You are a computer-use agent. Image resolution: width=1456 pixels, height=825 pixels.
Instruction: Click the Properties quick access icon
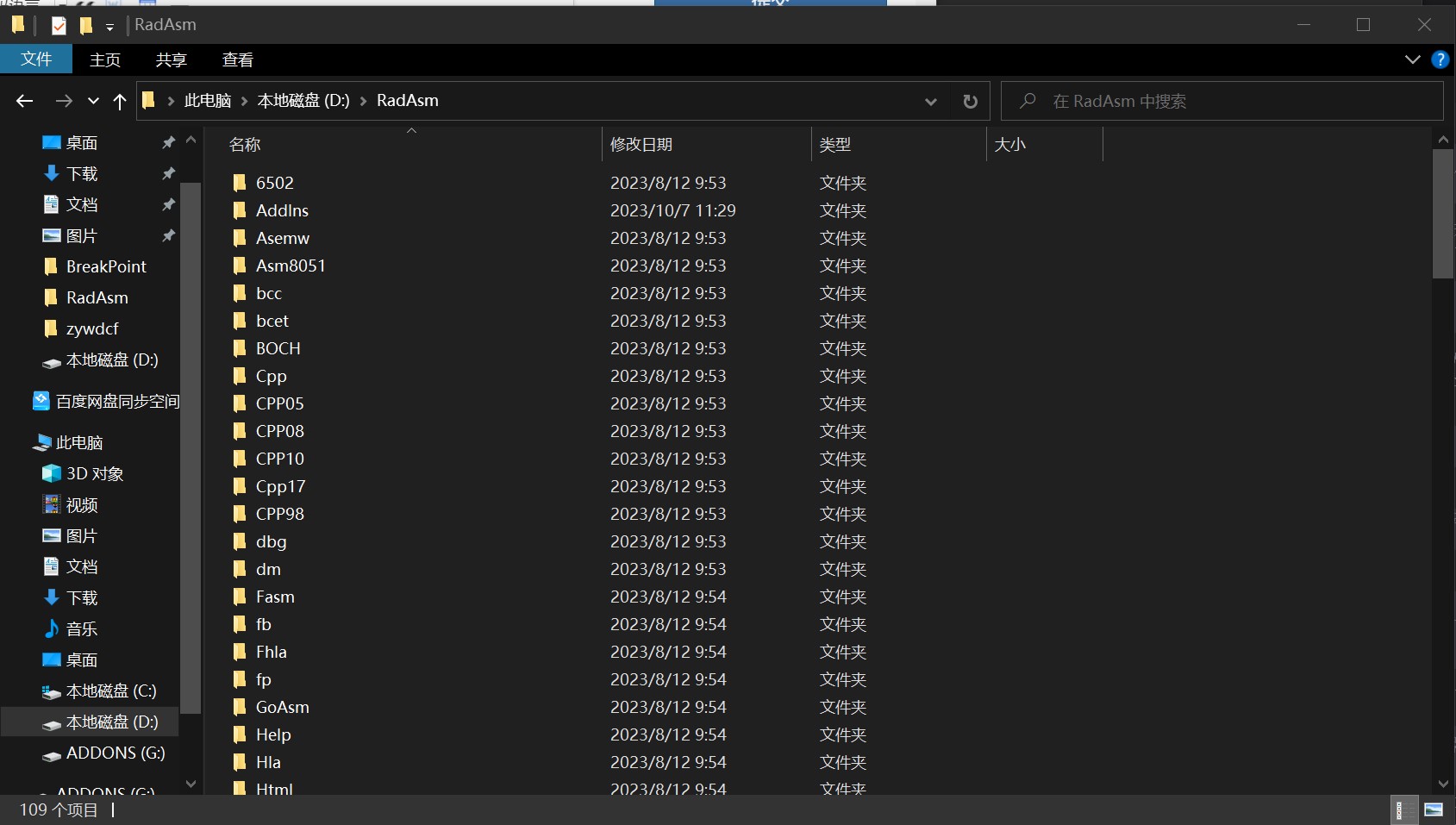(x=59, y=26)
